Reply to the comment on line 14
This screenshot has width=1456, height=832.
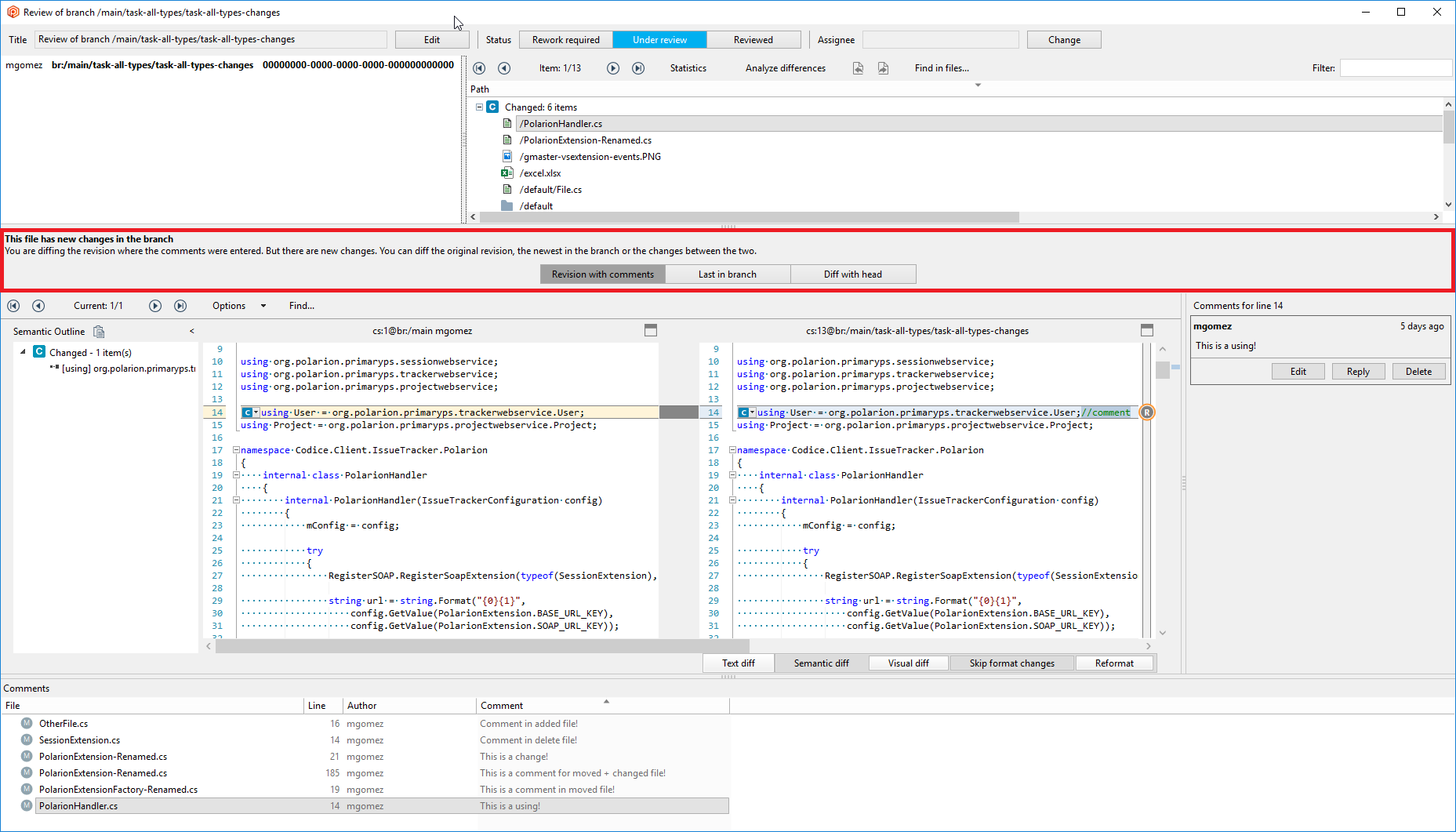pos(1358,371)
